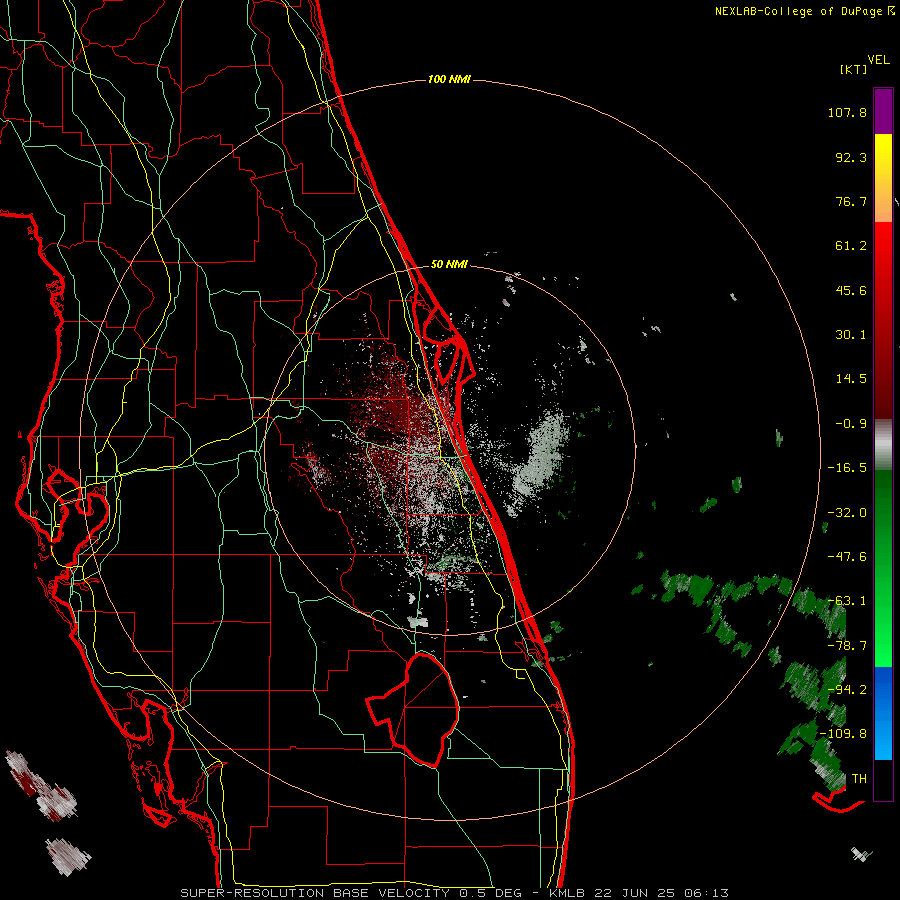The width and height of the screenshot is (900, 900).
Task: Select the yellow-orange segment of the color bar
Action: point(883,178)
